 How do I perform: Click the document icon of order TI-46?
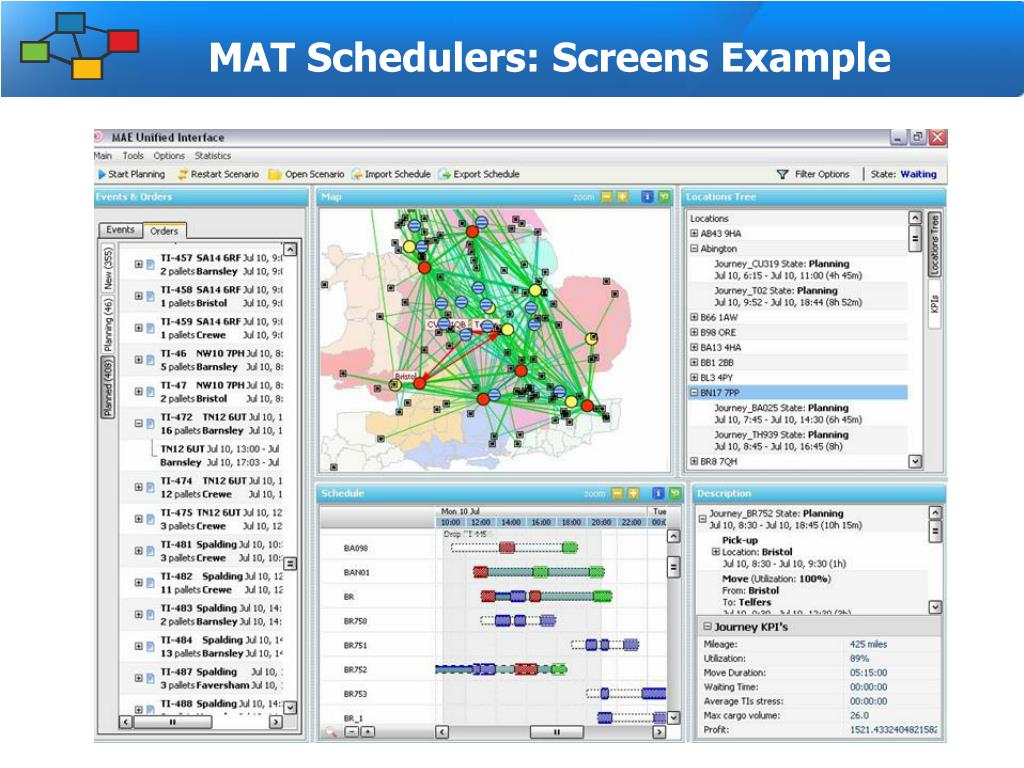(x=150, y=360)
